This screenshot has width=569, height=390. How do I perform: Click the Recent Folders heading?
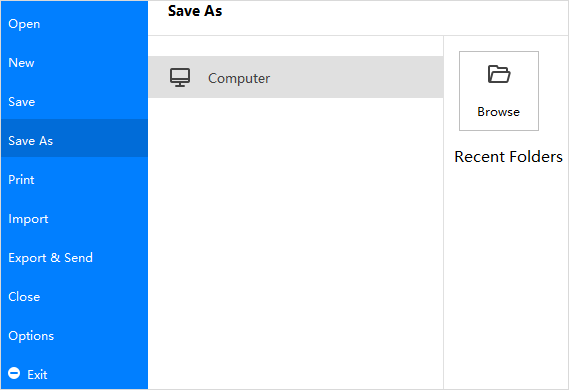[x=508, y=157]
